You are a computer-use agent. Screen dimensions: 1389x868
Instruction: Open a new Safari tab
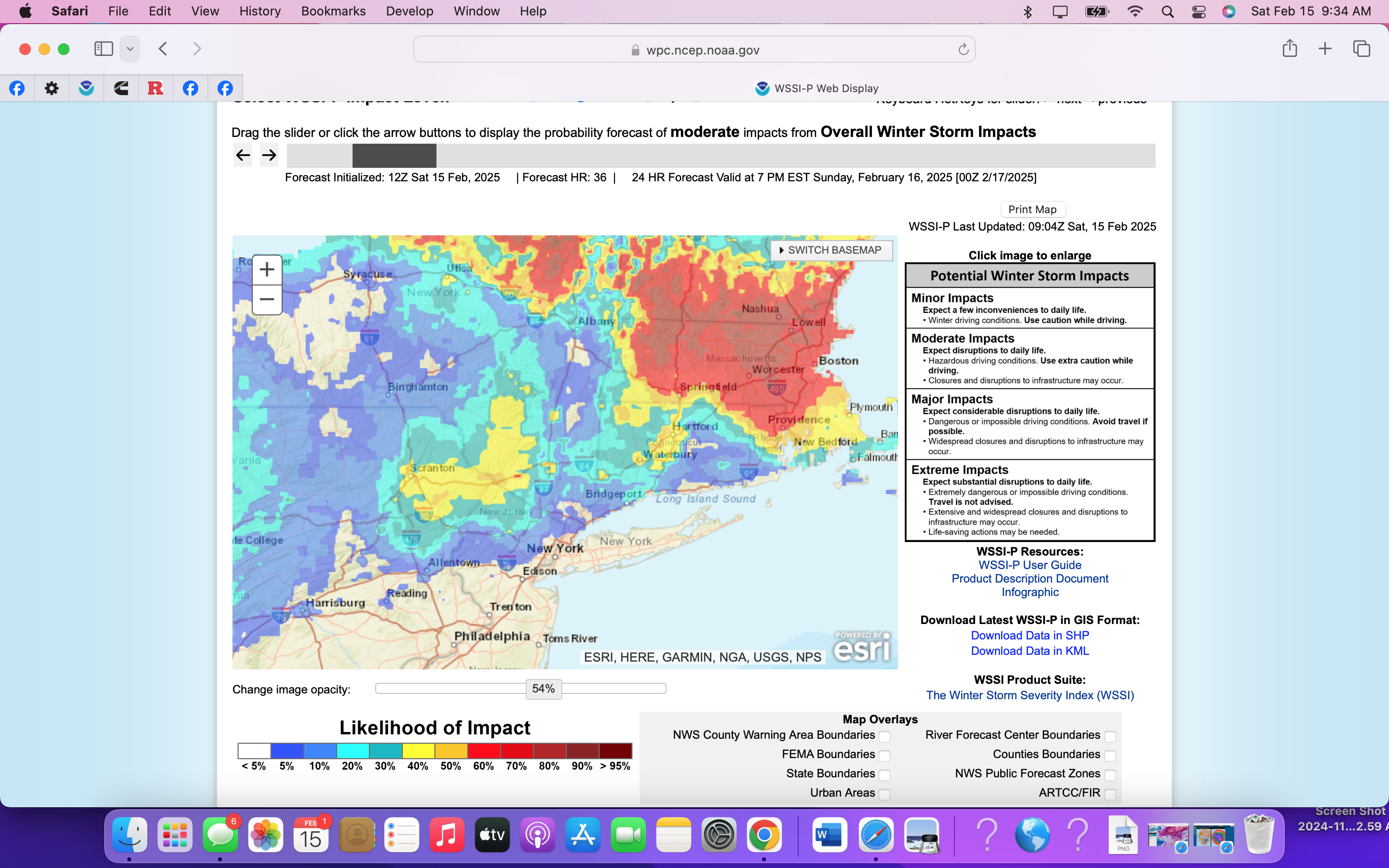point(1325,49)
